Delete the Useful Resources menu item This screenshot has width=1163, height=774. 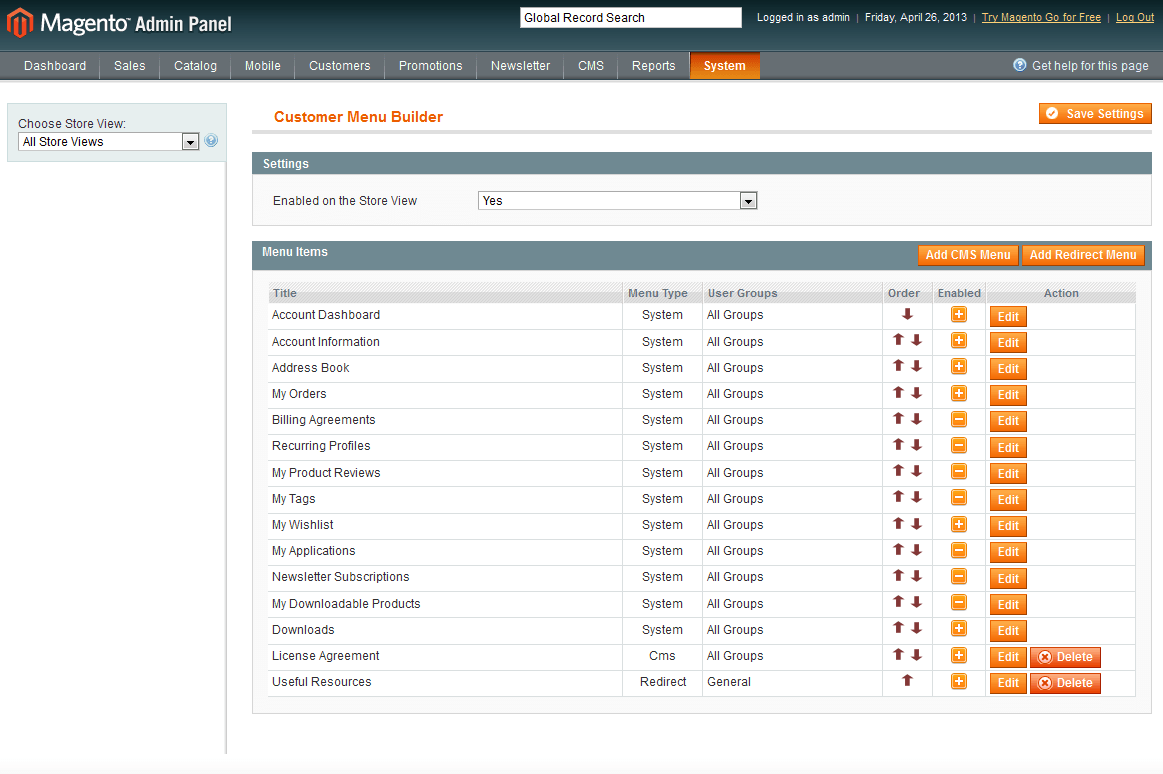click(1065, 683)
